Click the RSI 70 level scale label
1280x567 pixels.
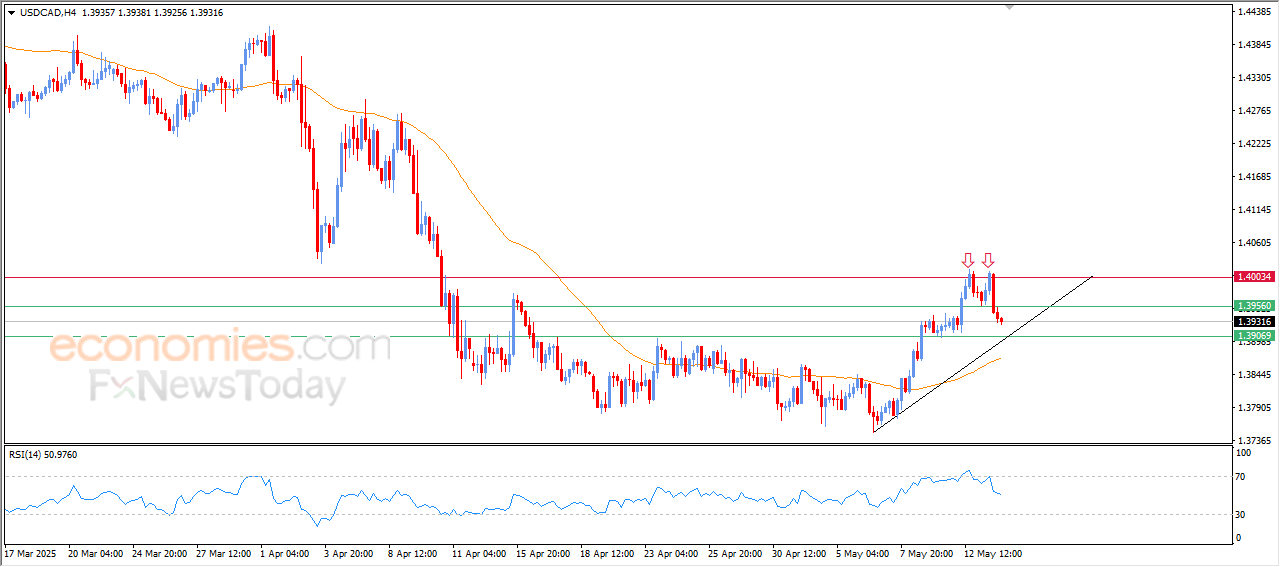(1242, 477)
